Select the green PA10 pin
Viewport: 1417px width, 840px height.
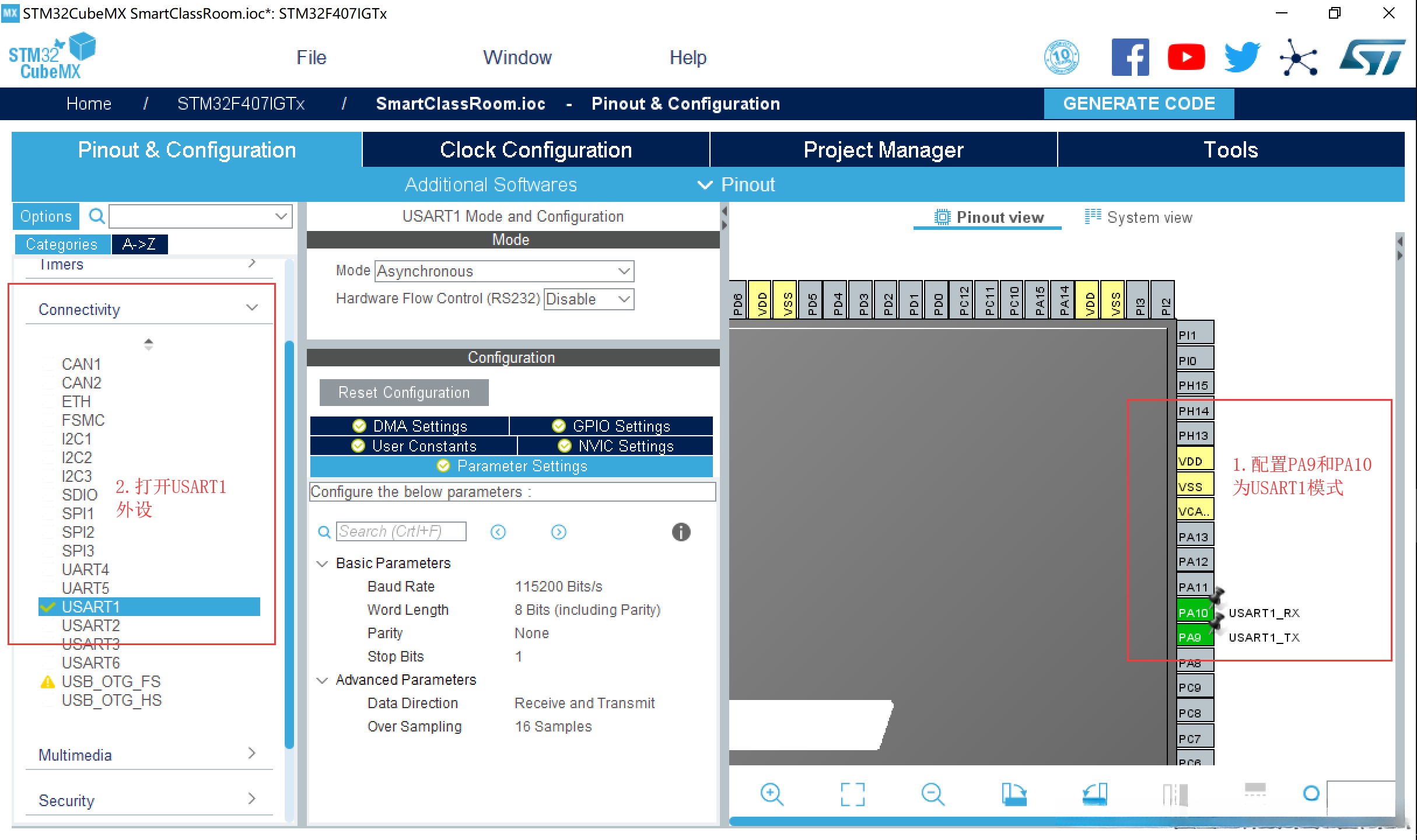tap(1194, 612)
